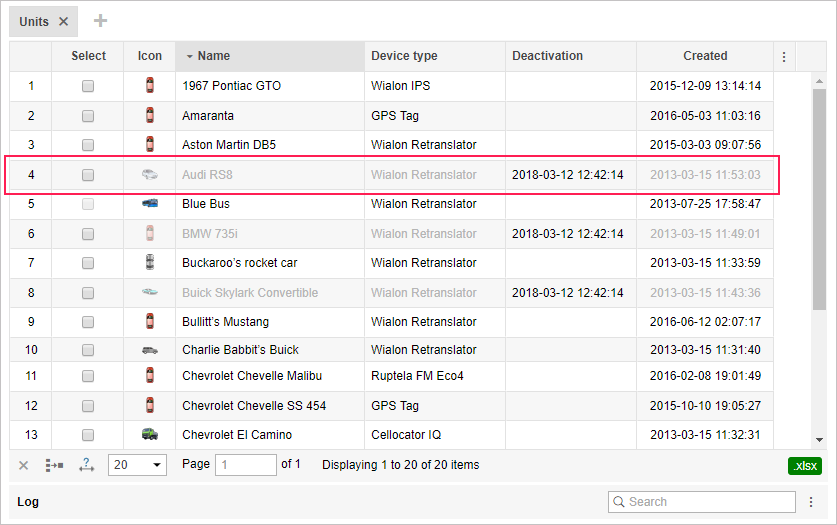Image resolution: width=837 pixels, height=525 pixels.
Task: Close the Units tab
Action: click(x=64, y=21)
